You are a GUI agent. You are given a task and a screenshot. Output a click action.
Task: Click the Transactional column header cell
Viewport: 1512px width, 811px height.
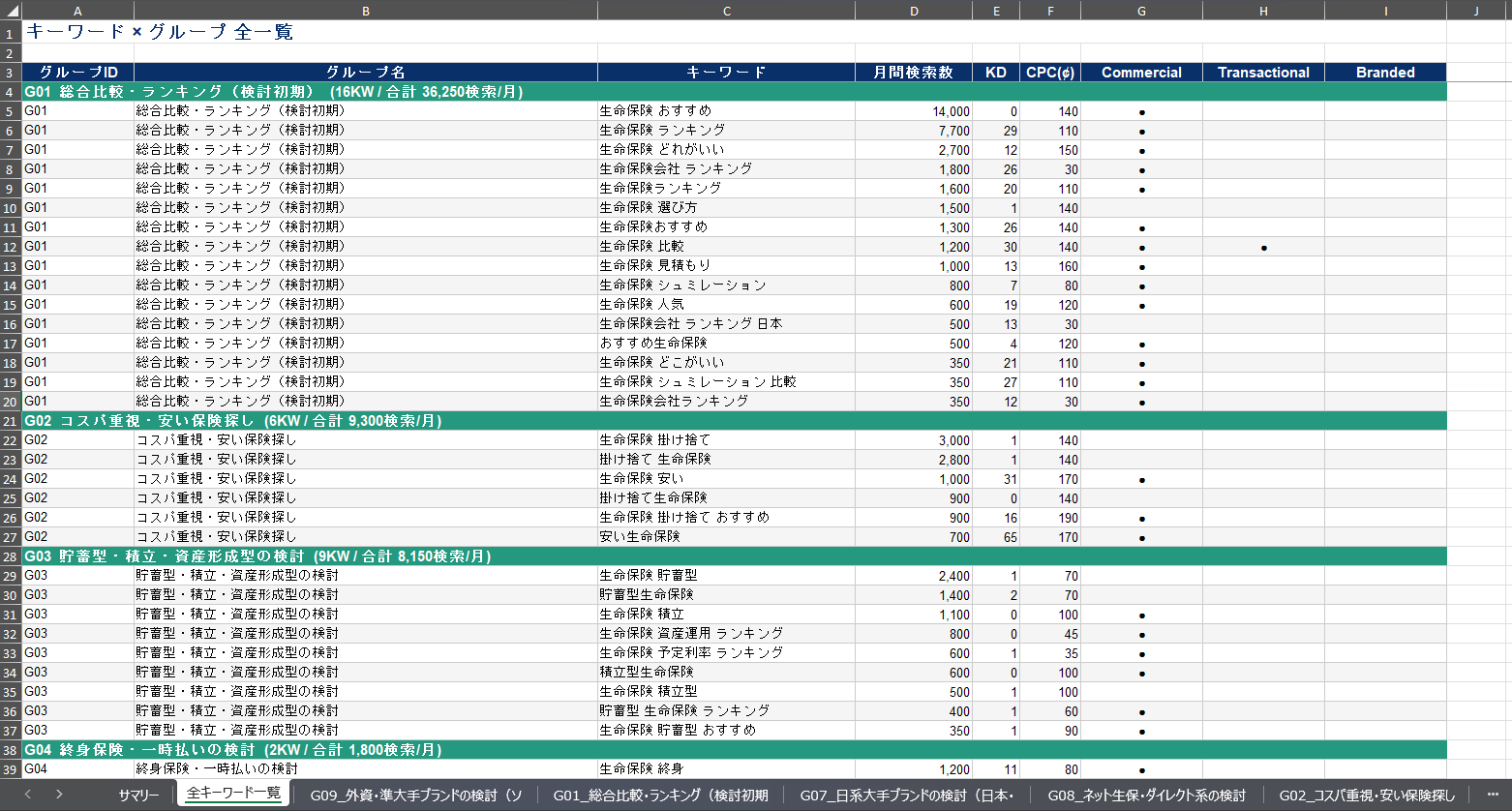point(1263,73)
